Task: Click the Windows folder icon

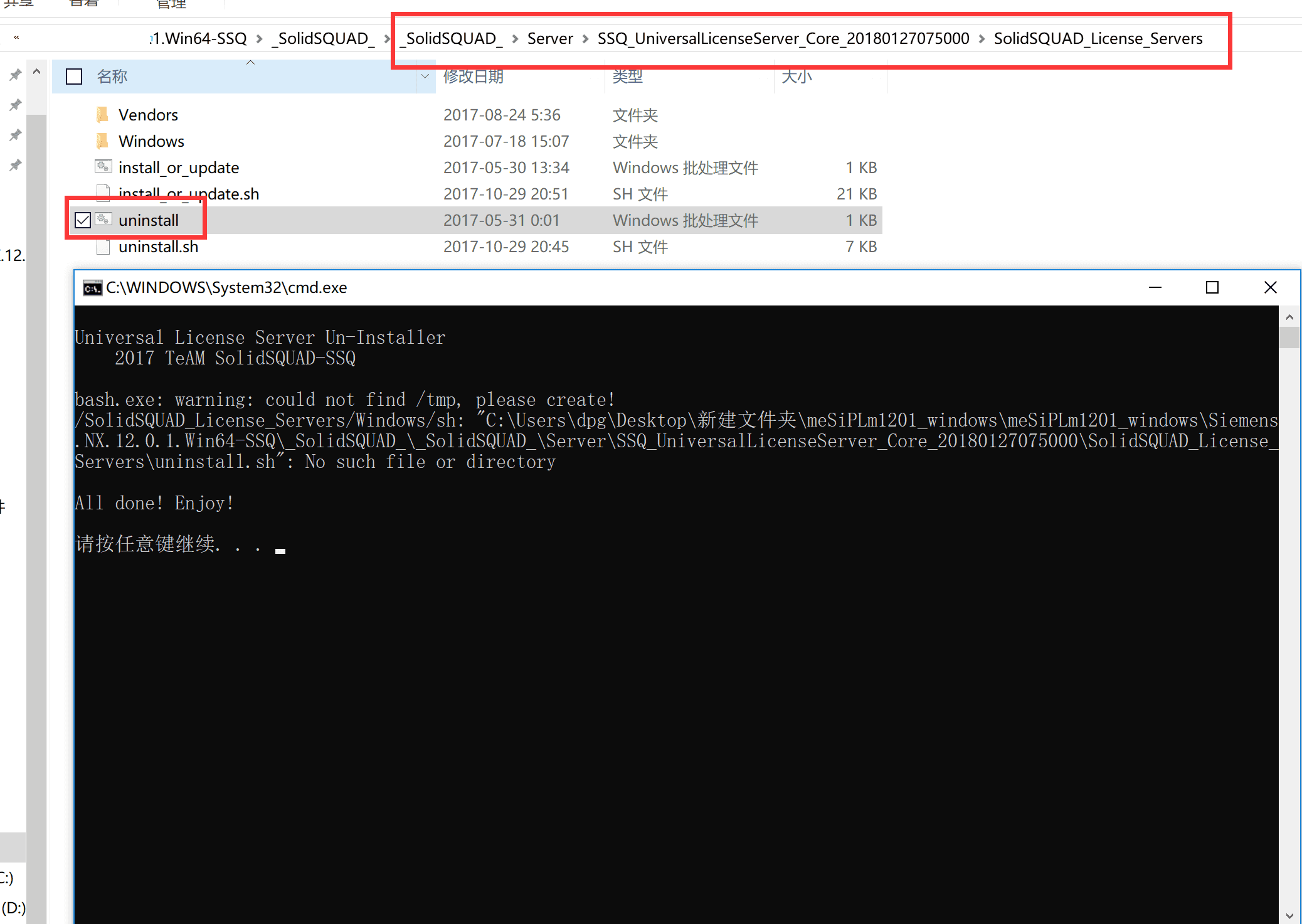Action: tap(102, 141)
